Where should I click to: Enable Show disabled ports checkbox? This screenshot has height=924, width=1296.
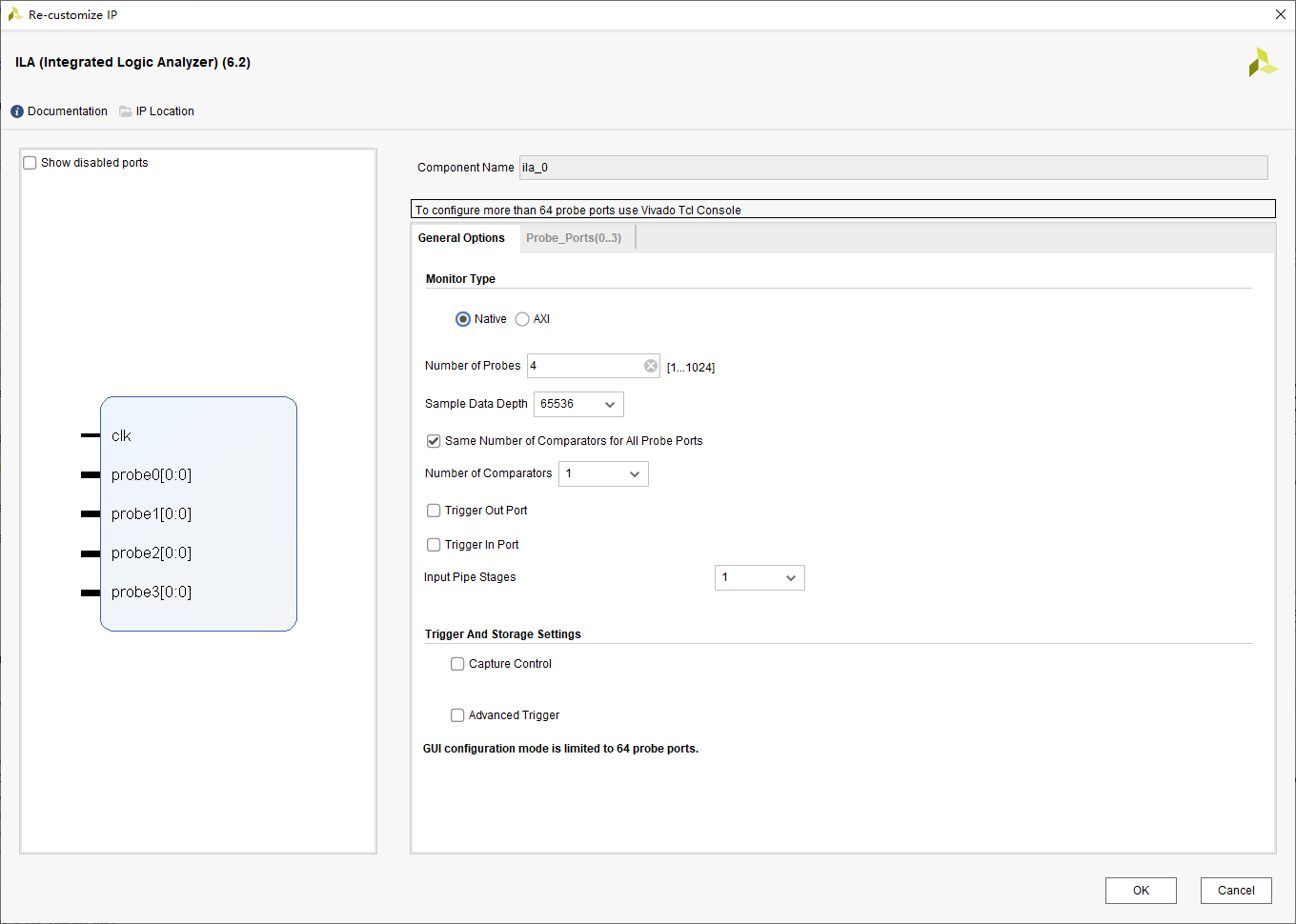tap(30, 163)
